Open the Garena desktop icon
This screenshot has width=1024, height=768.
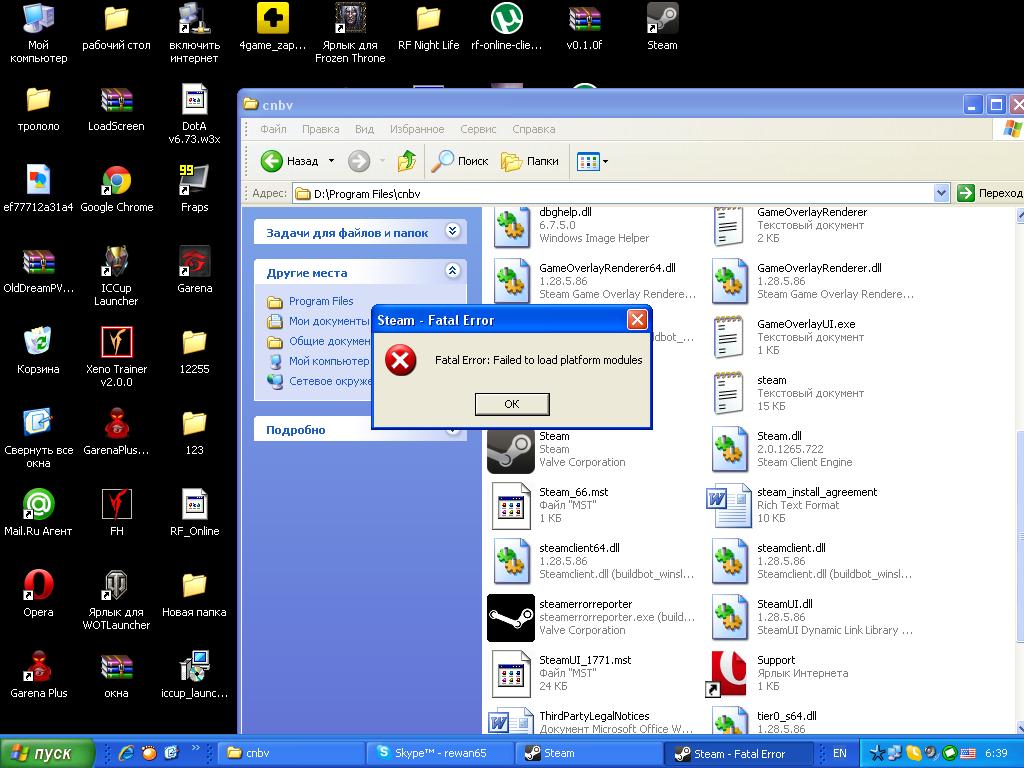point(194,270)
